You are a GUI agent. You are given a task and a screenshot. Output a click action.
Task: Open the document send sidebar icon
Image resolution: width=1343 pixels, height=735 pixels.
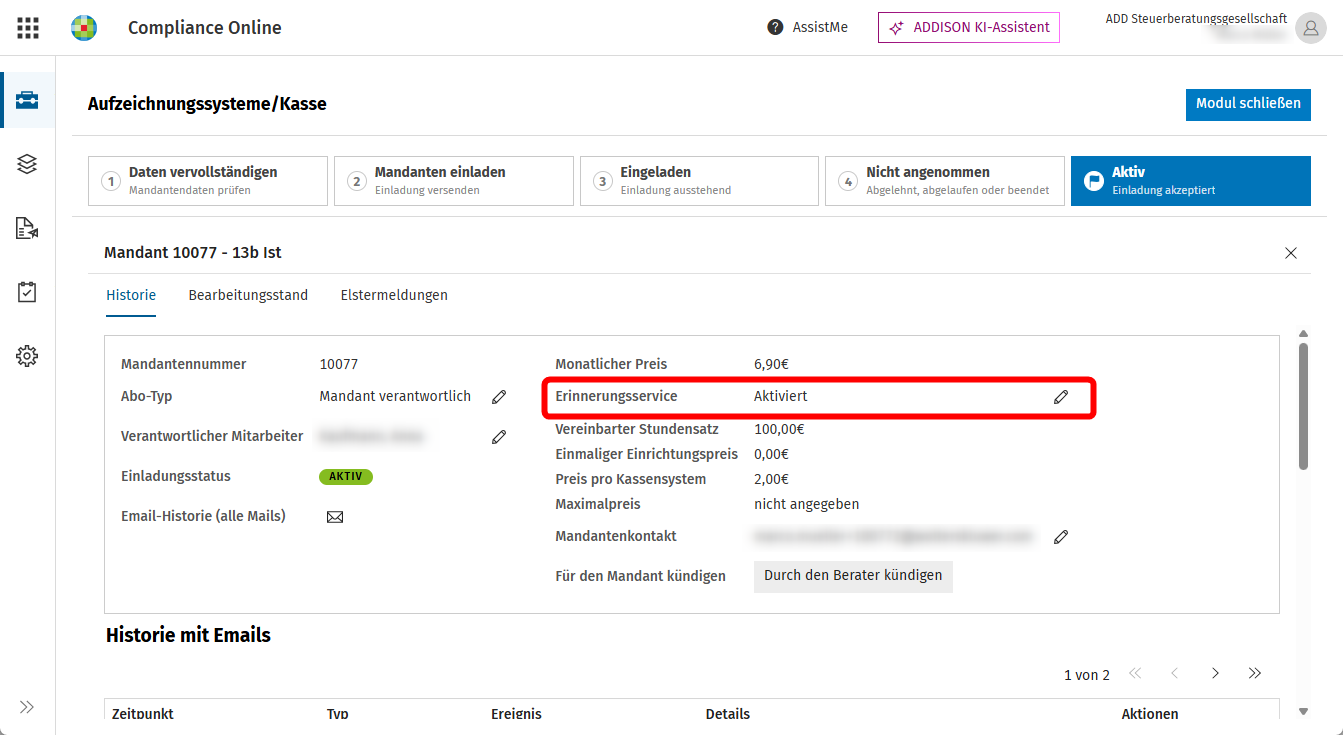point(27,228)
